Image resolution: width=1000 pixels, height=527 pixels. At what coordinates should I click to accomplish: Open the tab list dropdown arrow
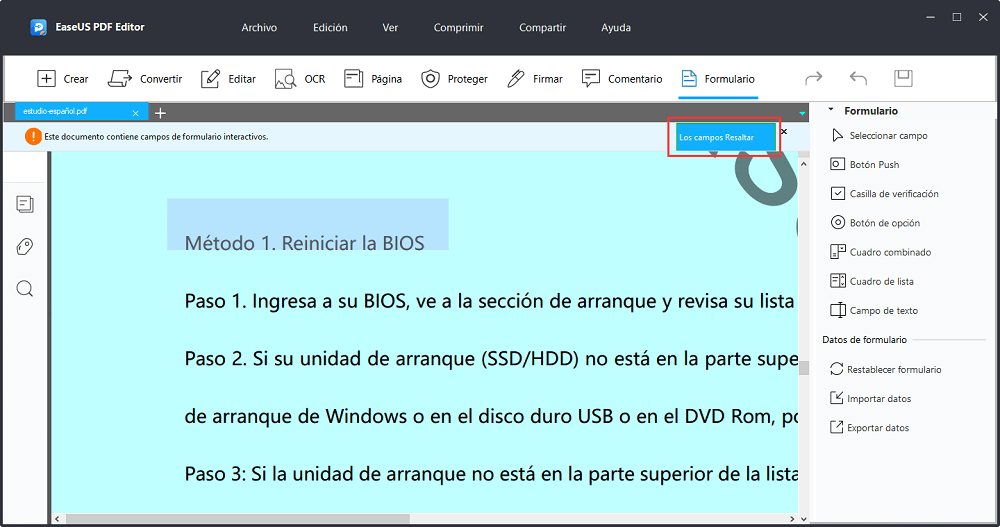click(802, 113)
